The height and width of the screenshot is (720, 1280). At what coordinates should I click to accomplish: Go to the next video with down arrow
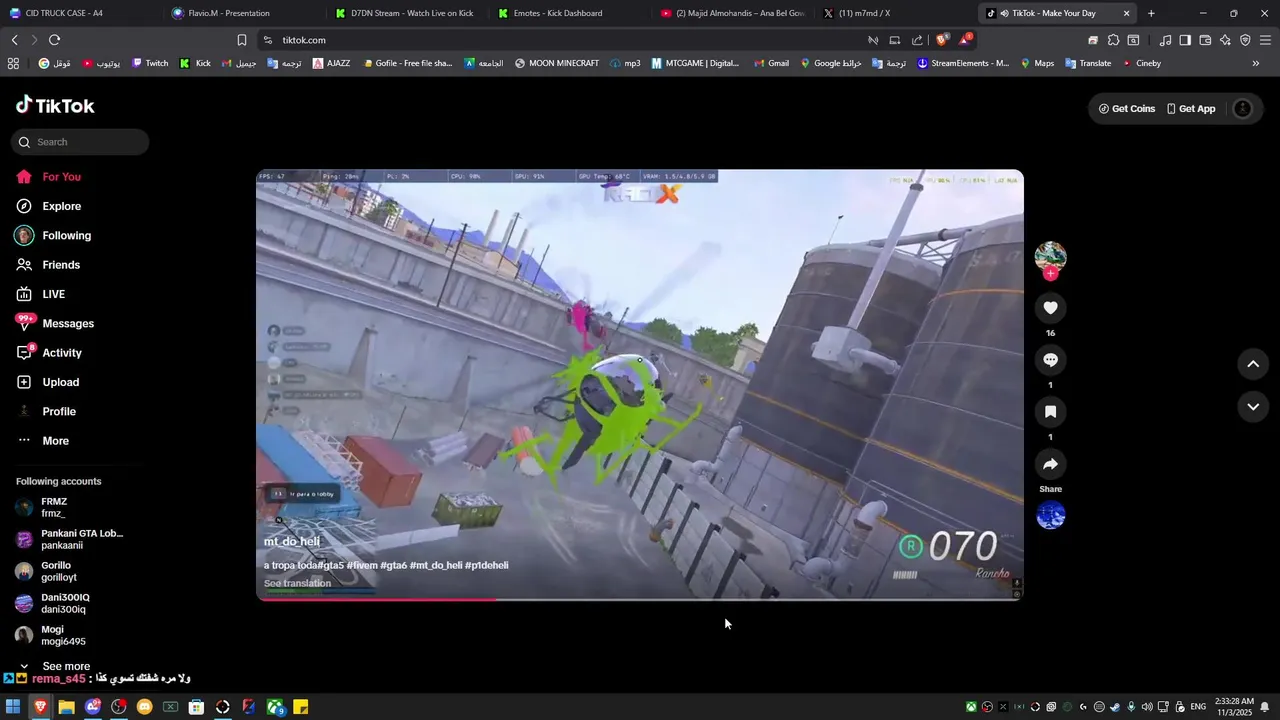coord(1253,407)
